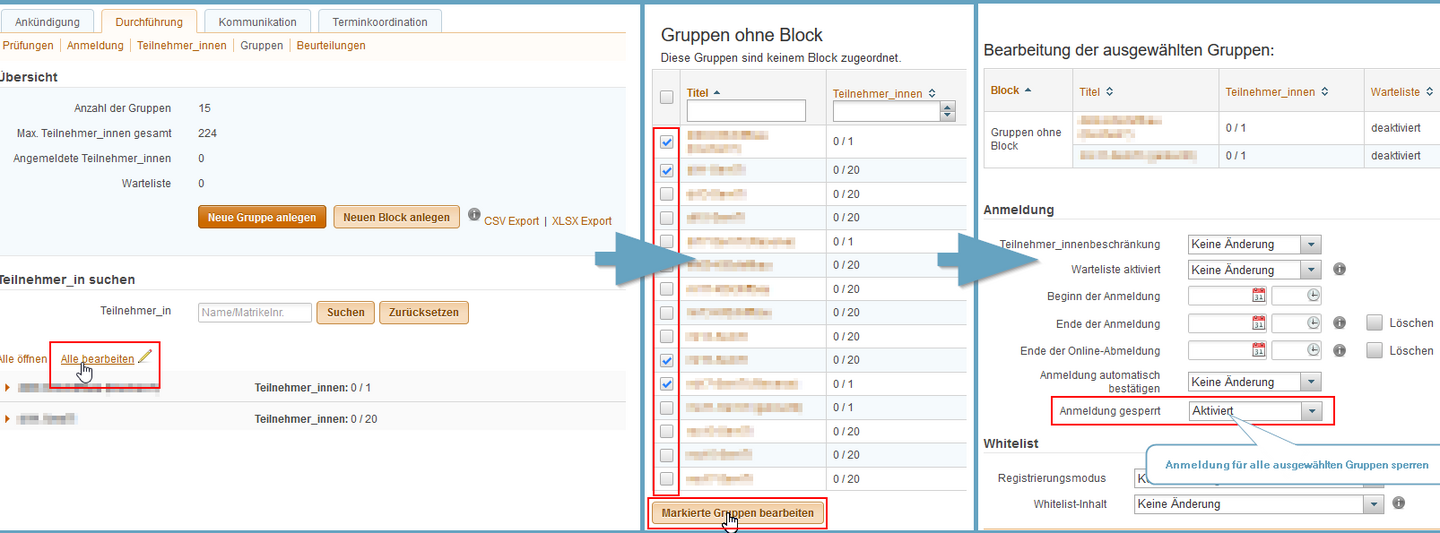Viewport: 1440px width, 533px height.
Task: Switch to the Kommunikation tab
Action: (257, 21)
